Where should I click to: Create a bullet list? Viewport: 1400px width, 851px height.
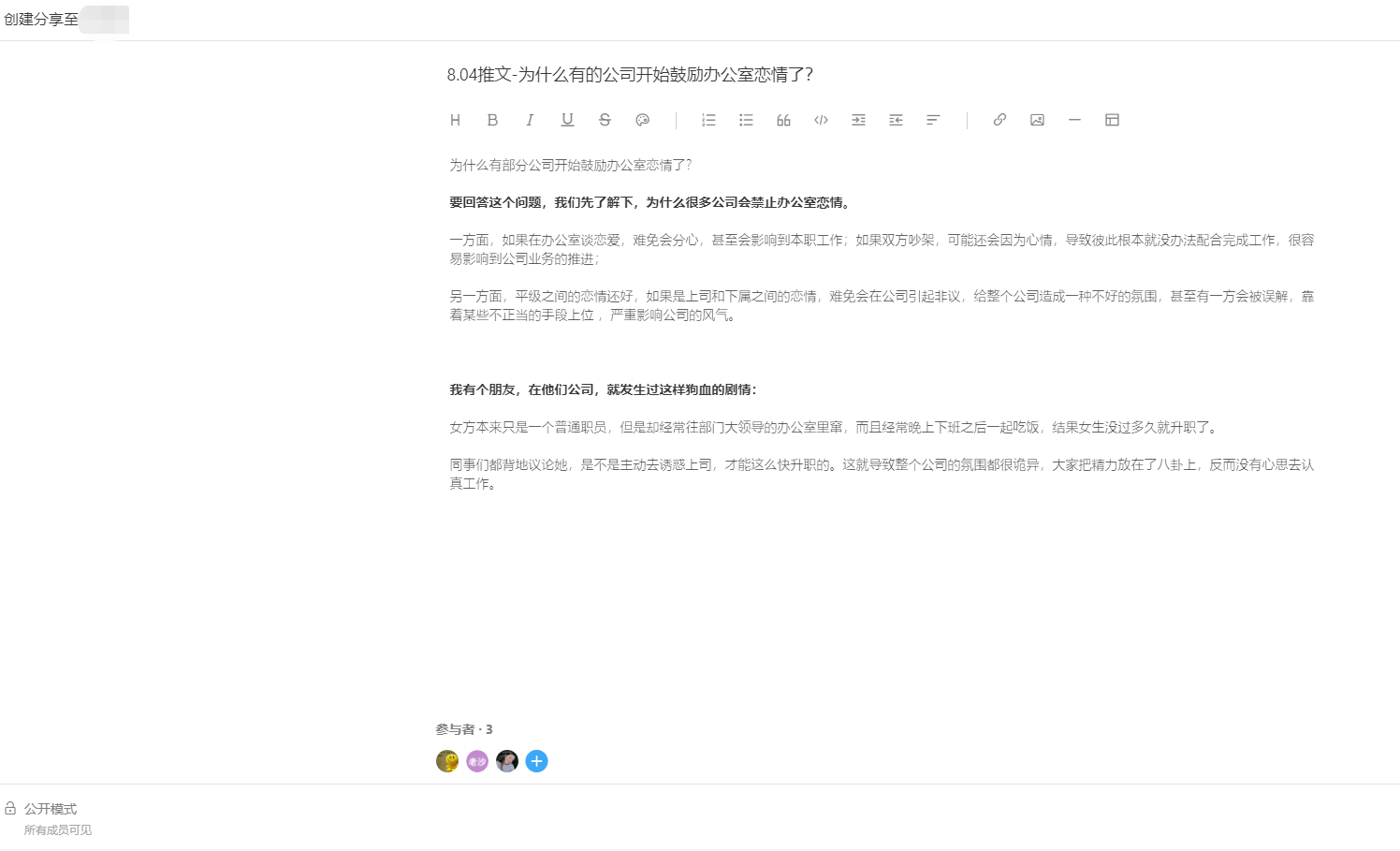click(x=746, y=120)
